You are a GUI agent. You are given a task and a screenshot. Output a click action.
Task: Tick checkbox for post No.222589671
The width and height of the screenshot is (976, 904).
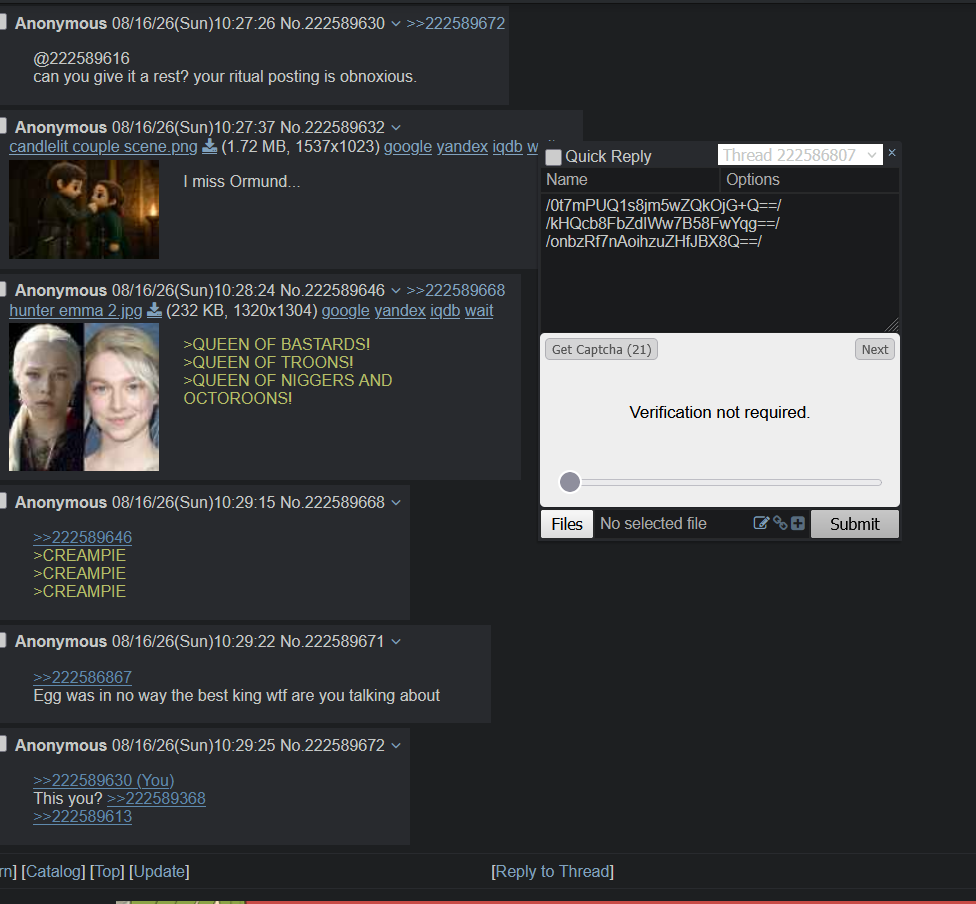pos(2,641)
